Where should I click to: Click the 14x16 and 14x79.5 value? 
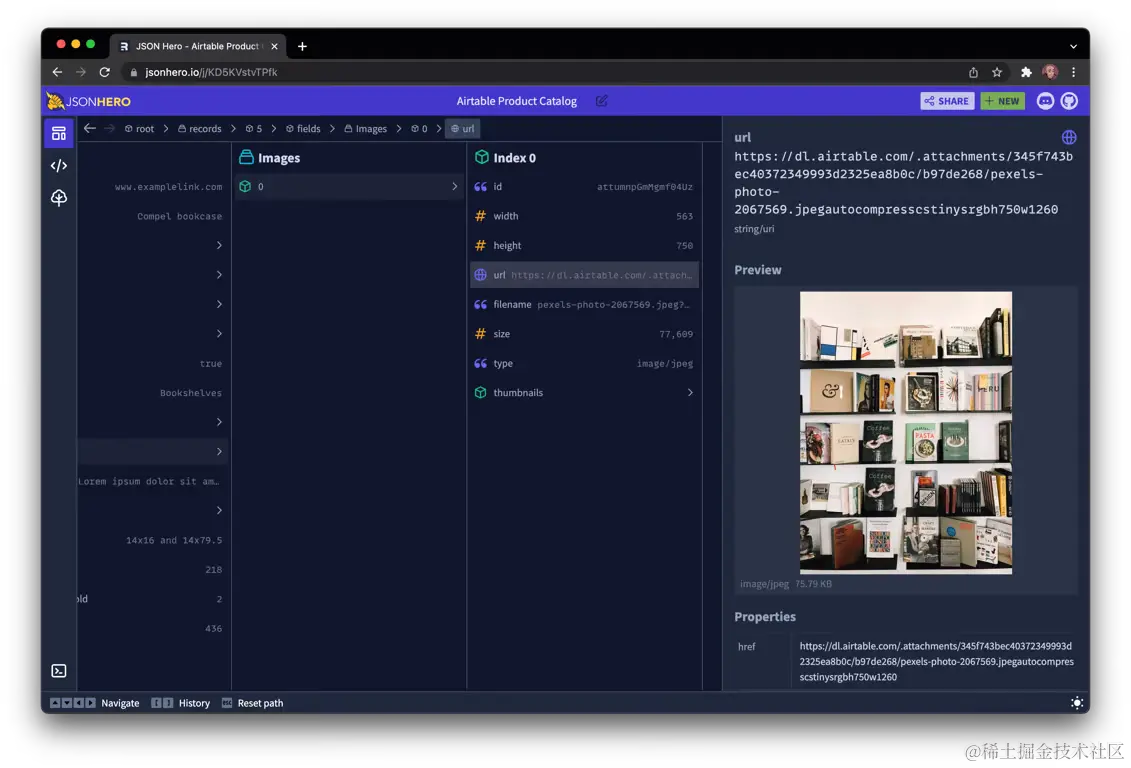tap(174, 540)
